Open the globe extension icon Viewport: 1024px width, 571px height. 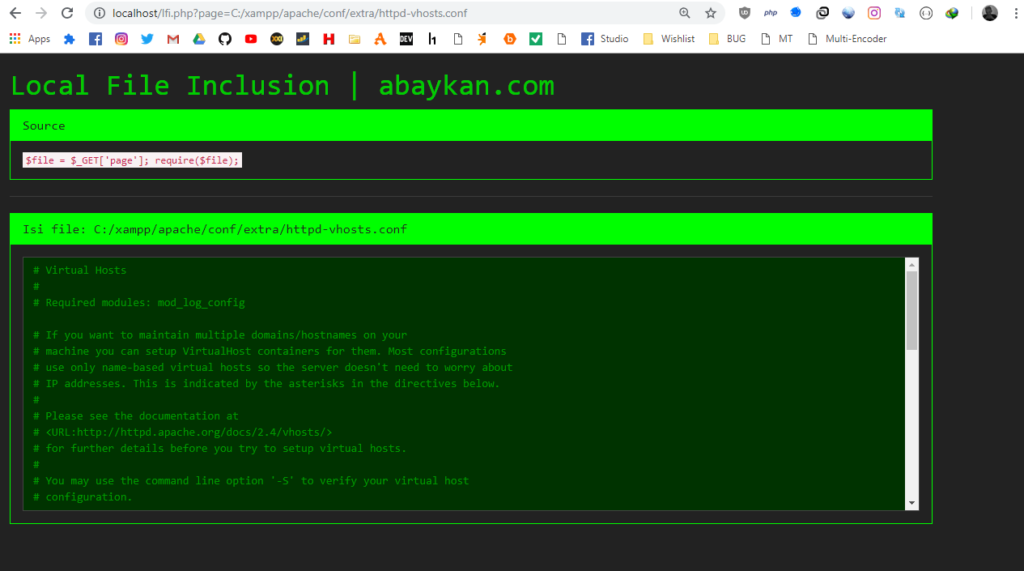coord(848,13)
